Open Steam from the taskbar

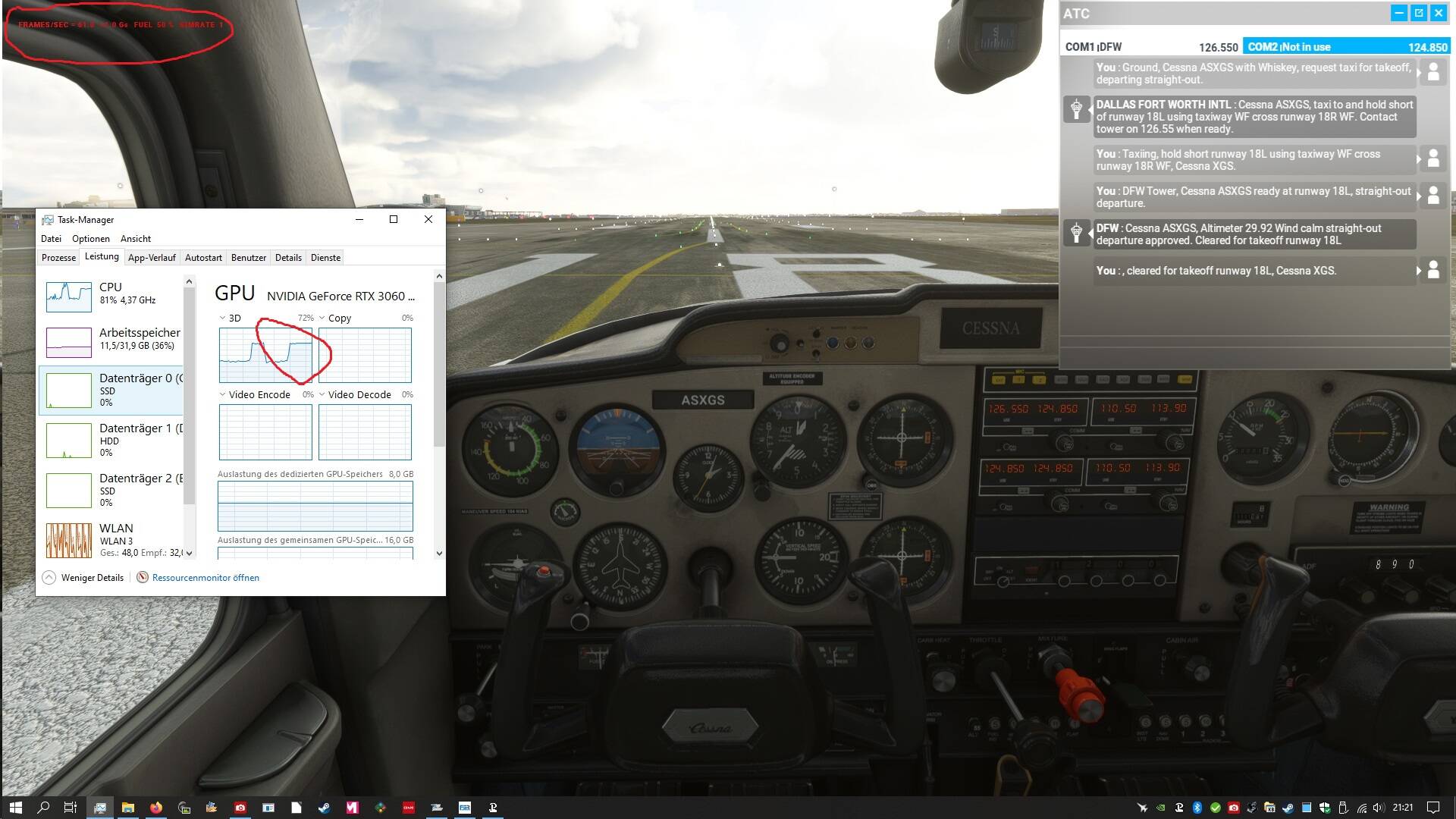[324, 808]
